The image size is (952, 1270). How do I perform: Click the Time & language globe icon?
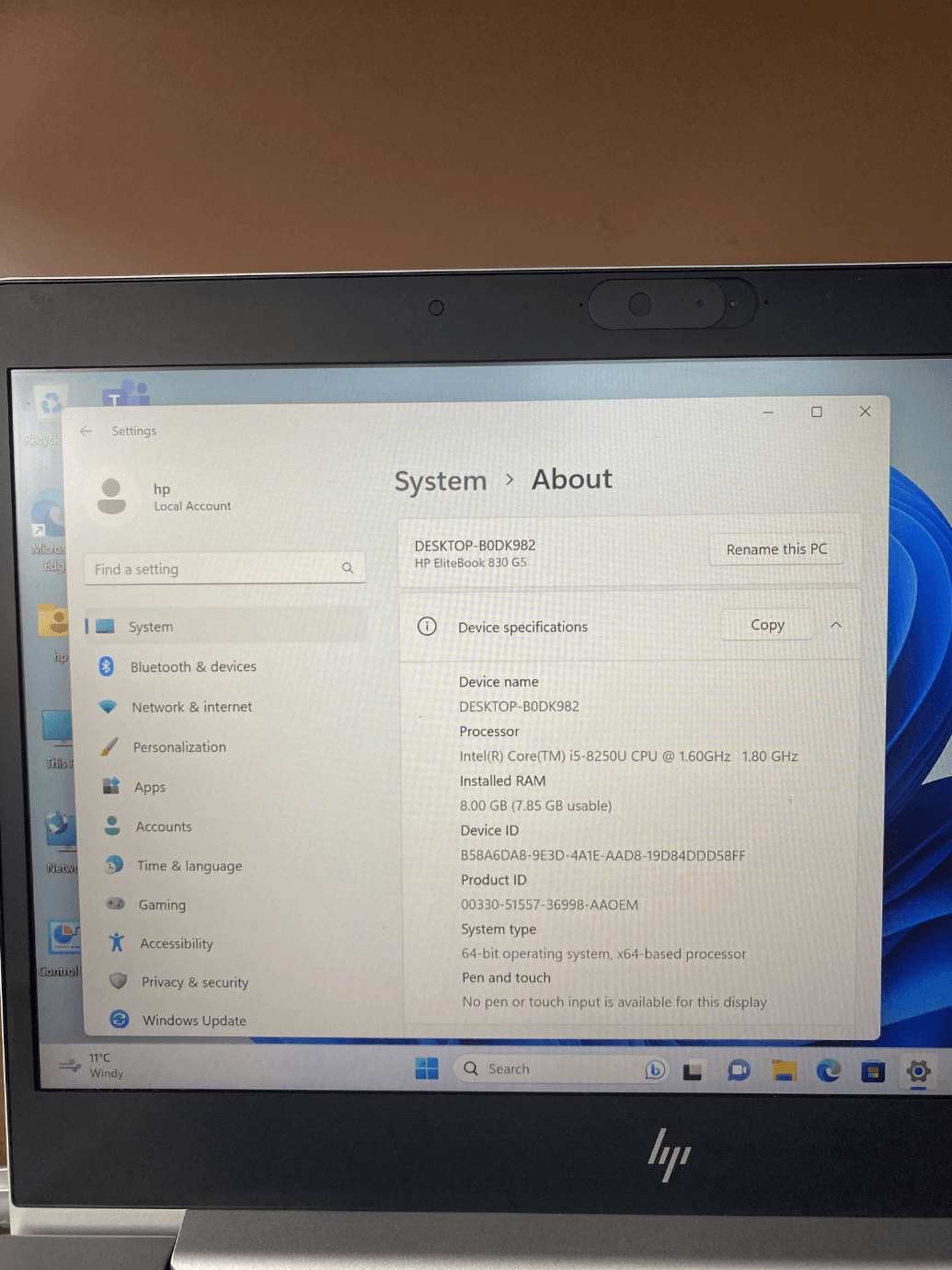coord(114,865)
